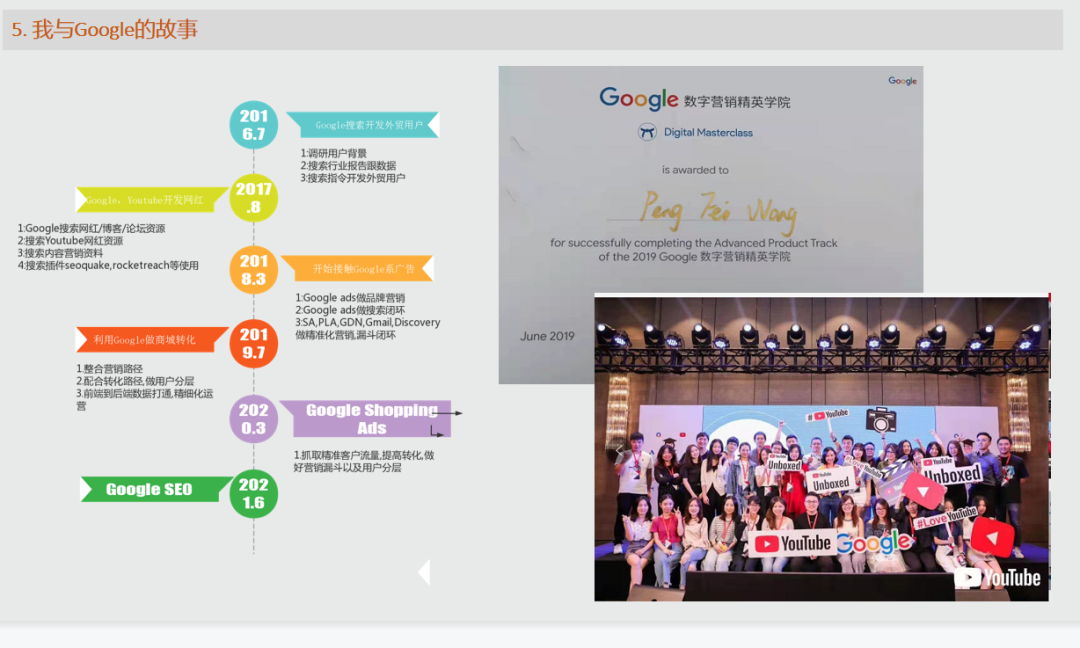Click the 2018.3 orange timeline circle

(253, 270)
